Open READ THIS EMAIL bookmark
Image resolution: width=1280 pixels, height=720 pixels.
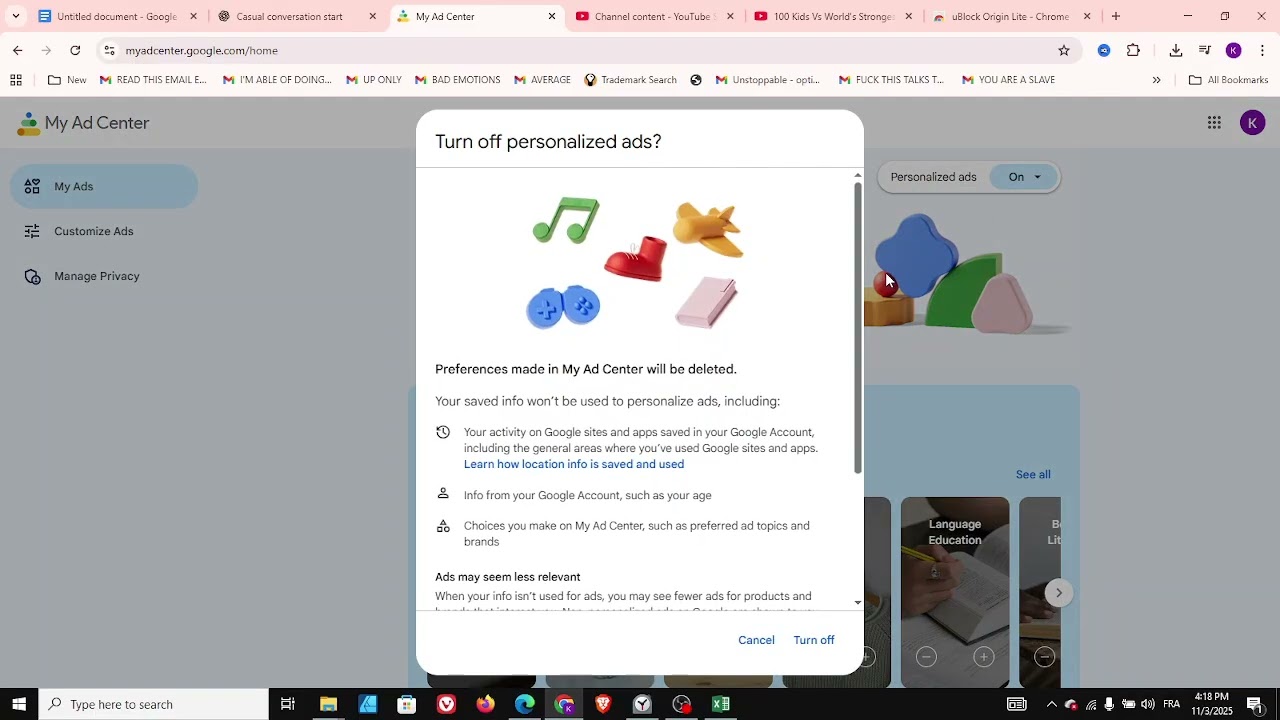153,80
